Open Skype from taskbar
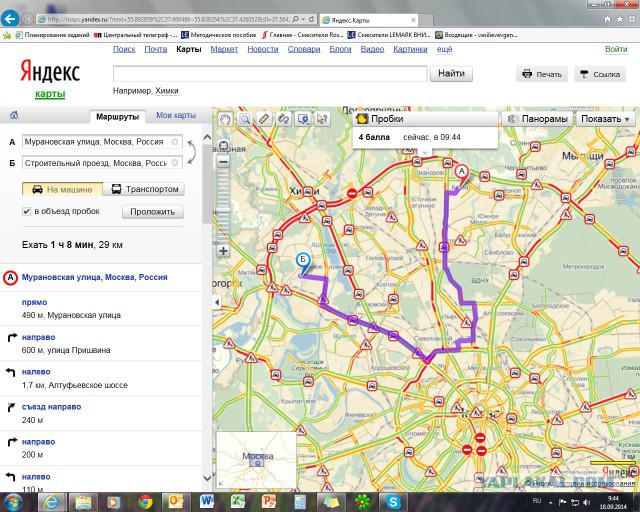The image size is (640, 512). (x=393, y=501)
